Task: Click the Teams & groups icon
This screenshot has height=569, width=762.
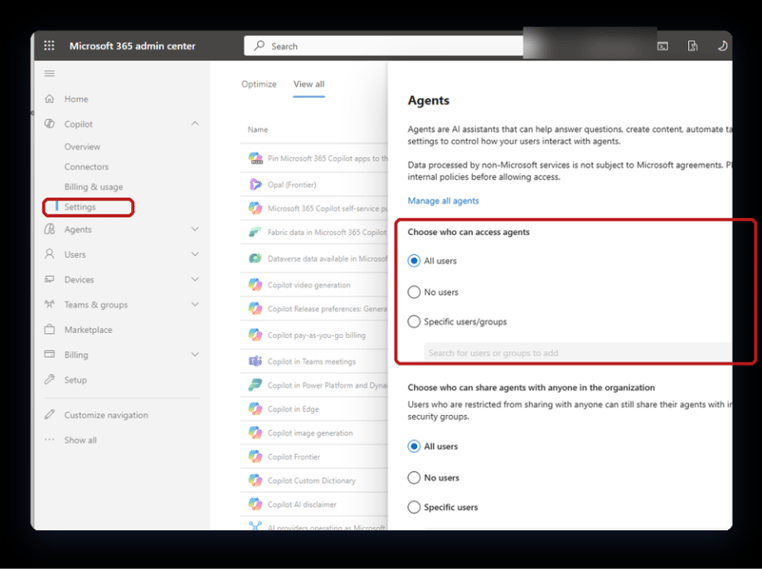Action: tap(49, 304)
